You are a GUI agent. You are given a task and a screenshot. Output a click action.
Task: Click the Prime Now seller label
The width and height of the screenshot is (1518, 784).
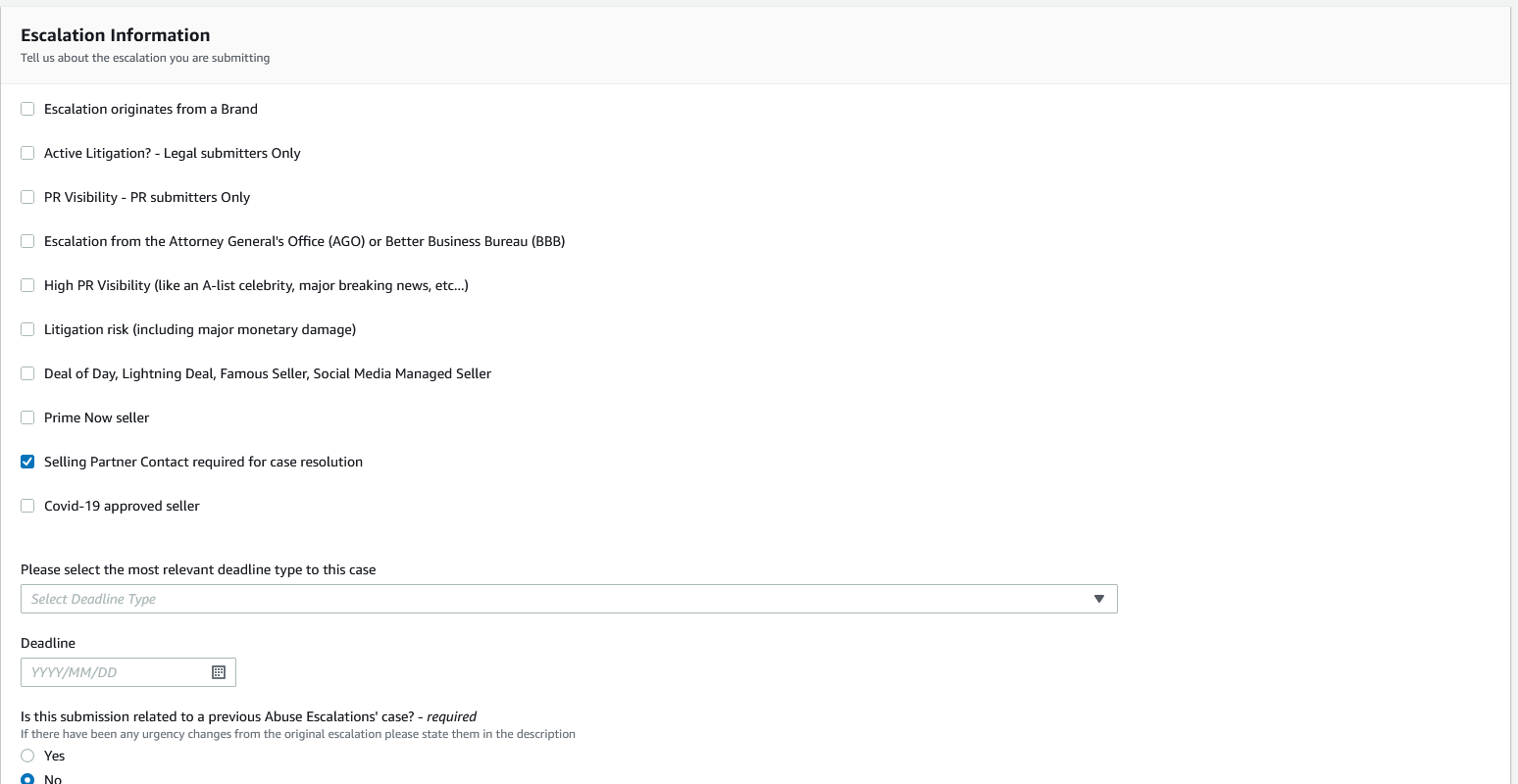point(97,417)
